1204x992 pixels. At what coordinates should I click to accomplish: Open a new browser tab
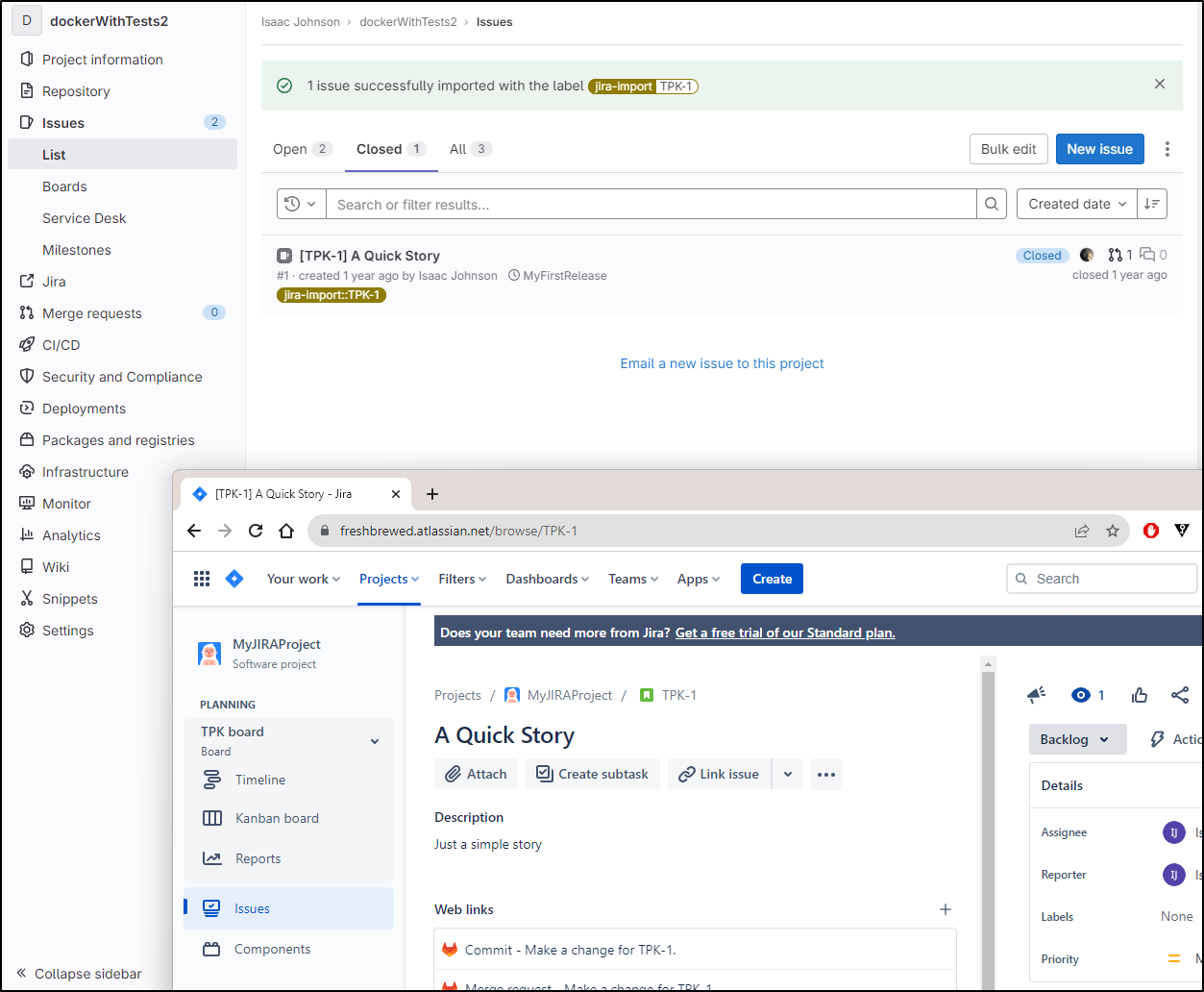click(432, 494)
